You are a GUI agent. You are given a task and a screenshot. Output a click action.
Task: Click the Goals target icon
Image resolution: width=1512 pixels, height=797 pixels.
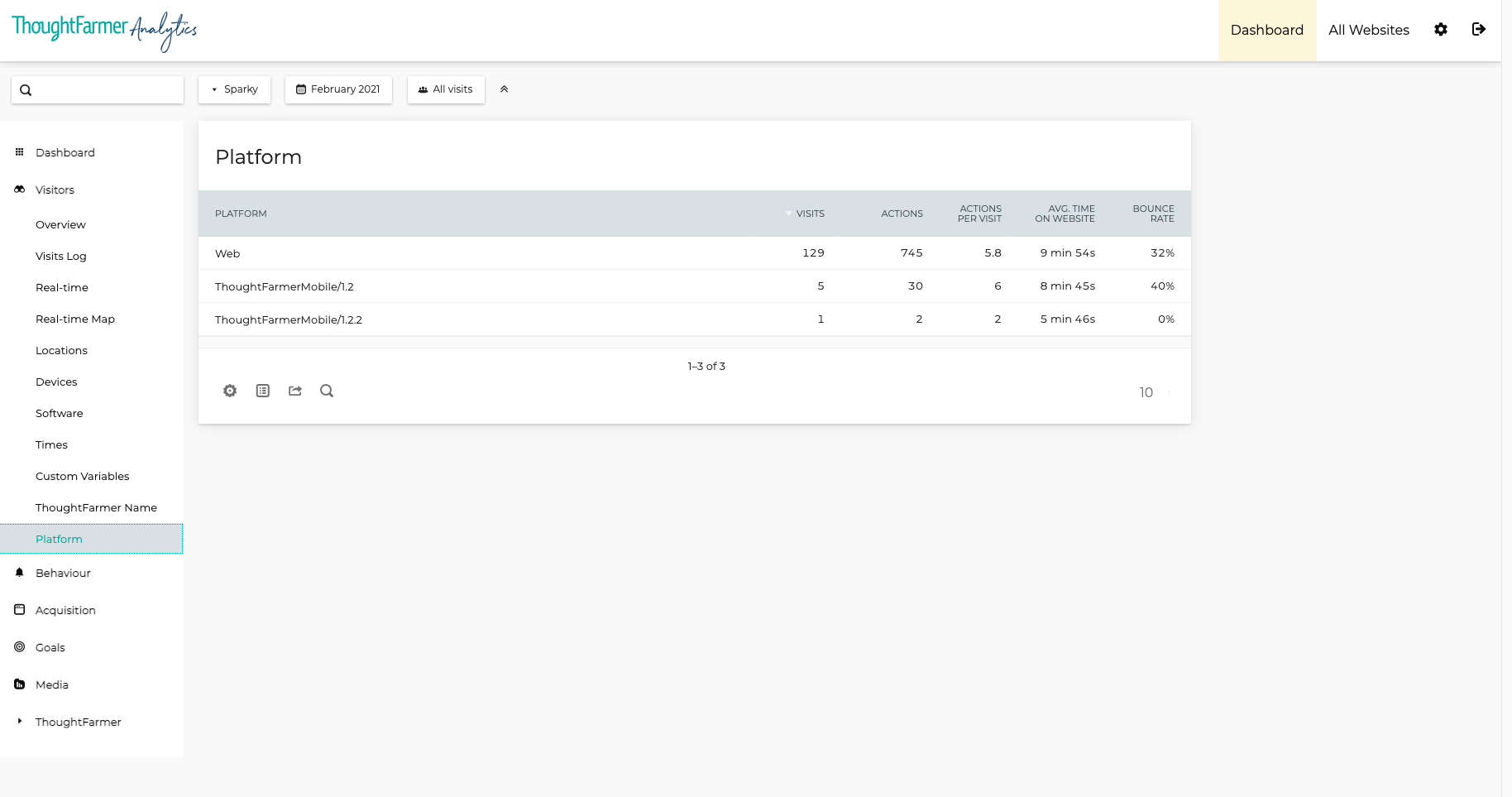point(20,647)
